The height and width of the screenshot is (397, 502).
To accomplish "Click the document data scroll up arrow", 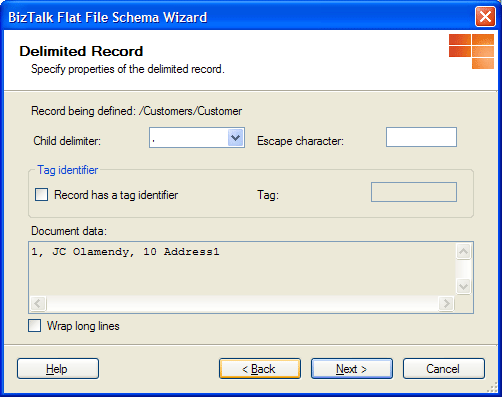I will (x=463, y=251).
